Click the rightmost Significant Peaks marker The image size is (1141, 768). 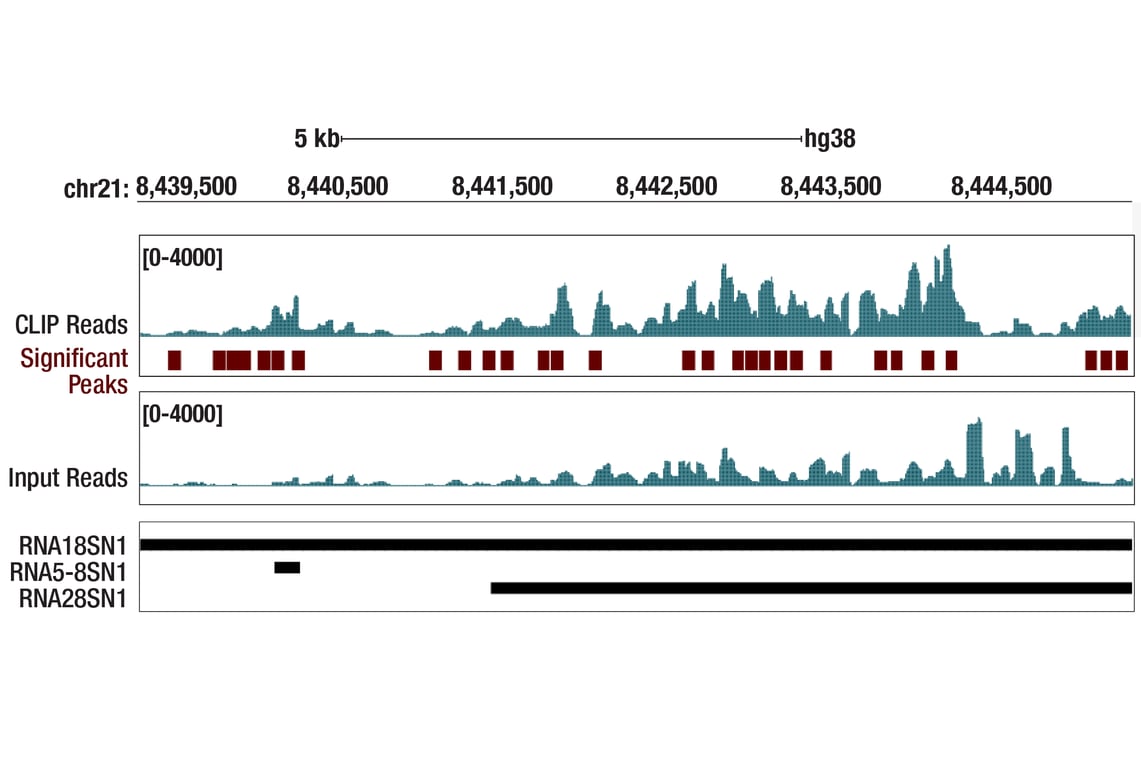(1121, 361)
